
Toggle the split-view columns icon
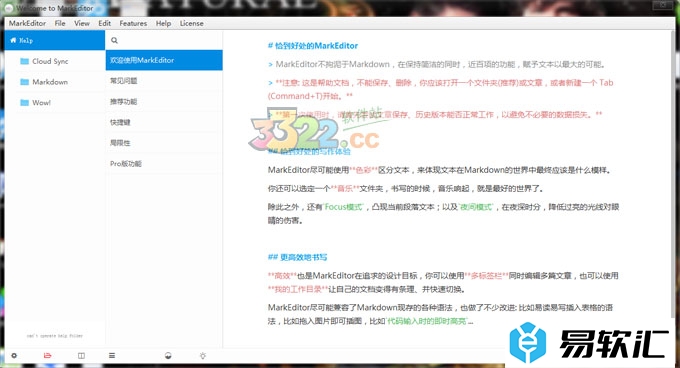click(x=81, y=355)
